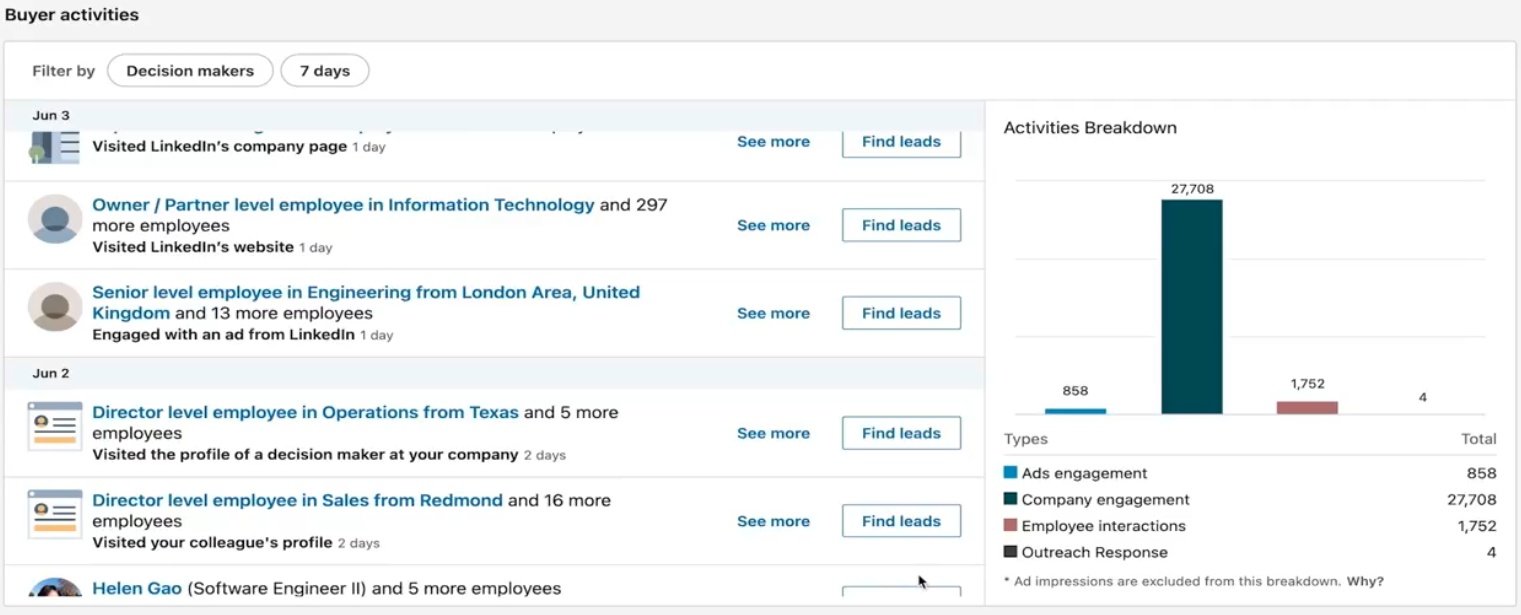The image size is (1521, 615).
Task: Click the Company engagement bar in chart
Action: click(x=1191, y=307)
